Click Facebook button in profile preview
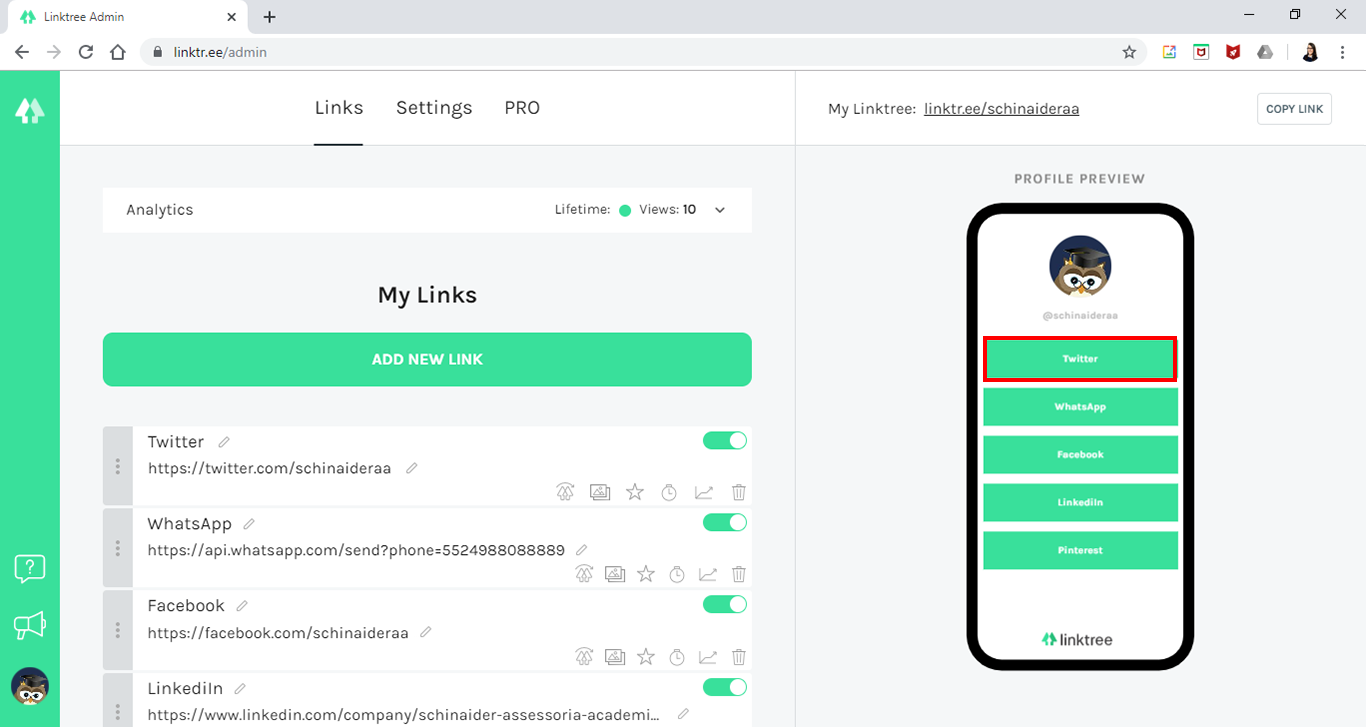This screenshot has height=727, width=1366. click(x=1080, y=455)
